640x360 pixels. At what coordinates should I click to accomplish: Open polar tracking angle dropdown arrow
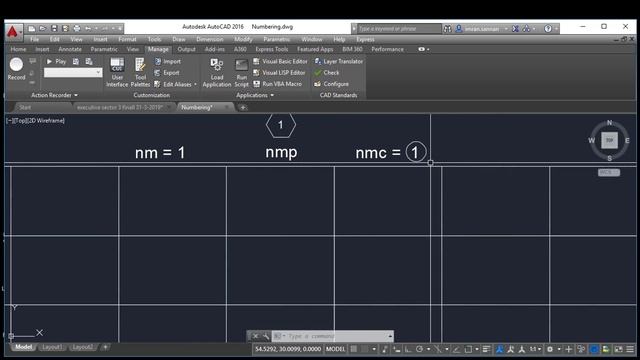click(428, 349)
